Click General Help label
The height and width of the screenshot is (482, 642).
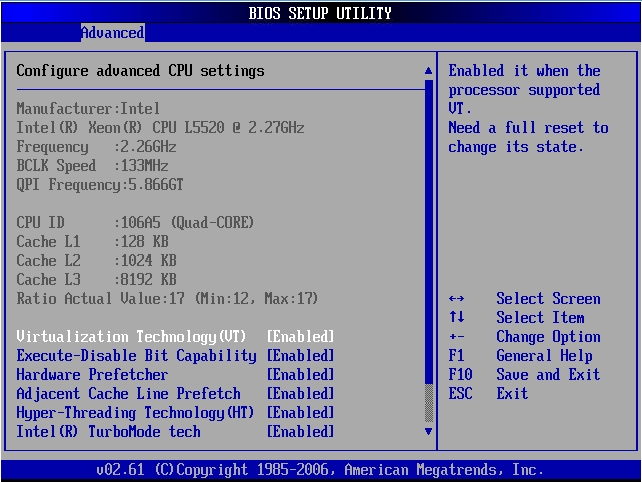(x=545, y=355)
